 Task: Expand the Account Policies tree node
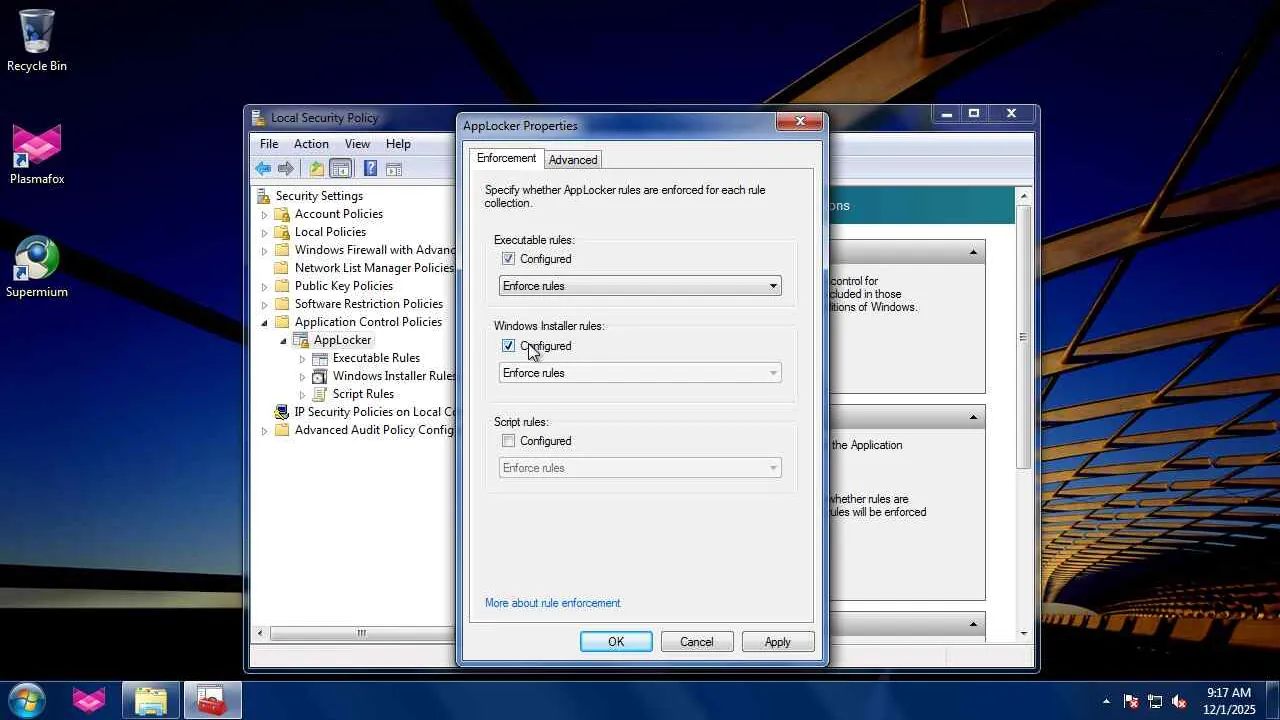coord(265,215)
